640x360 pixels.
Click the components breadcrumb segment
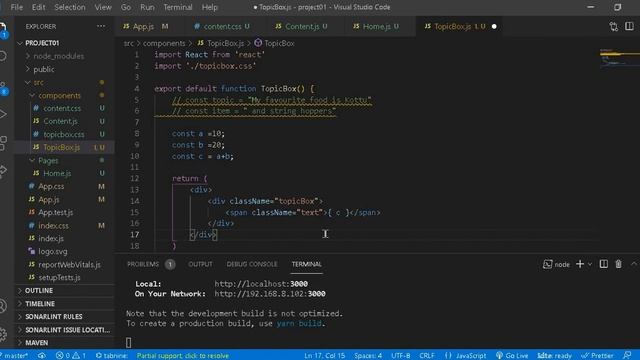point(164,43)
